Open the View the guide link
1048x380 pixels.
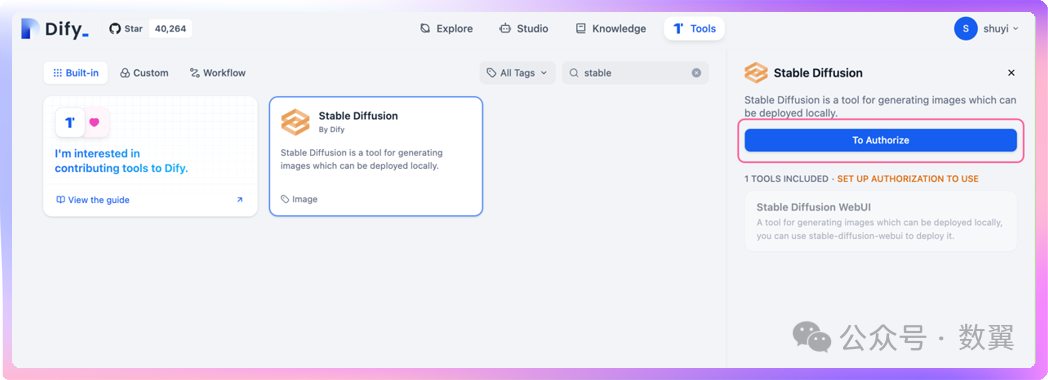pos(93,200)
